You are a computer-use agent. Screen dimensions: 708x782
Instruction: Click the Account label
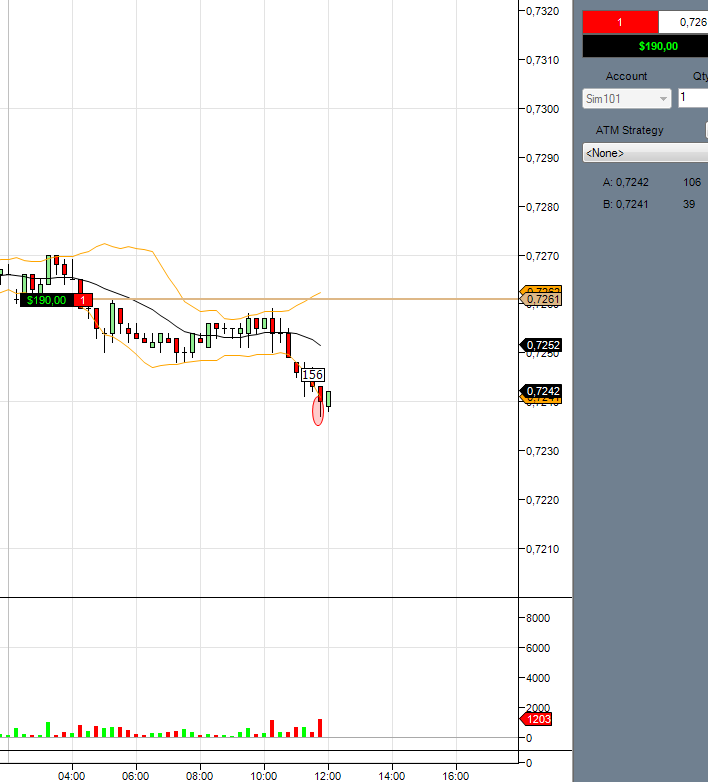pos(626,76)
